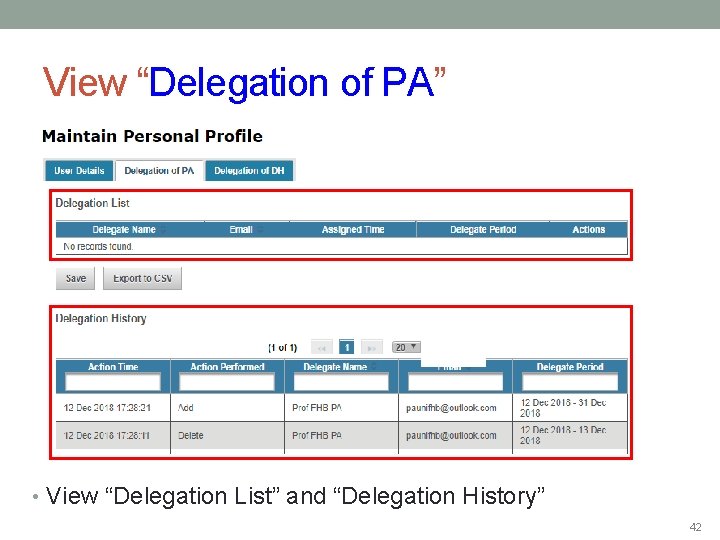
Task: Open the User Details tab
Action: [79, 171]
